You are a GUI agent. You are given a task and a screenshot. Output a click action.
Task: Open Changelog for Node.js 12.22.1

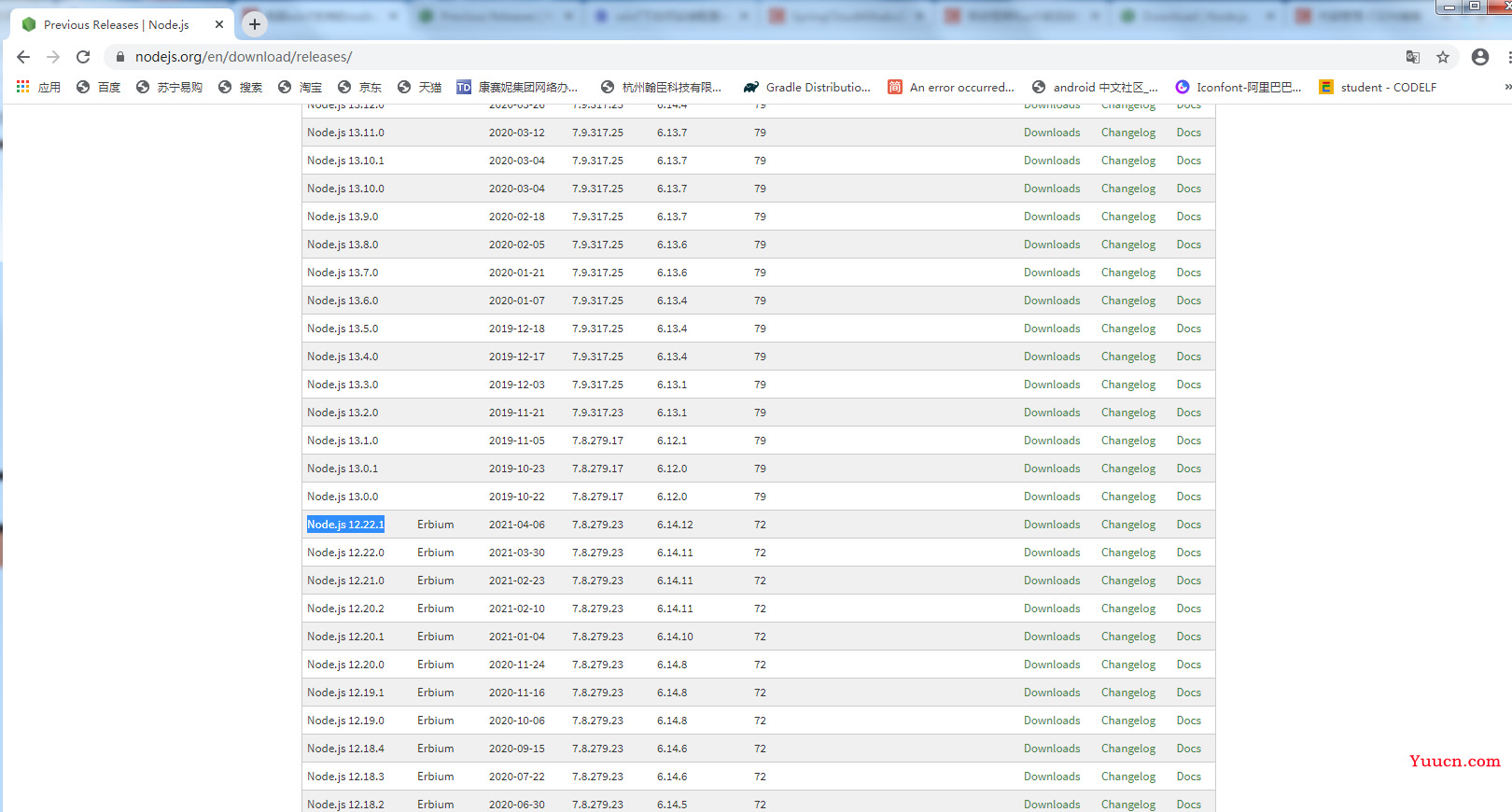(x=1128, y=525)
